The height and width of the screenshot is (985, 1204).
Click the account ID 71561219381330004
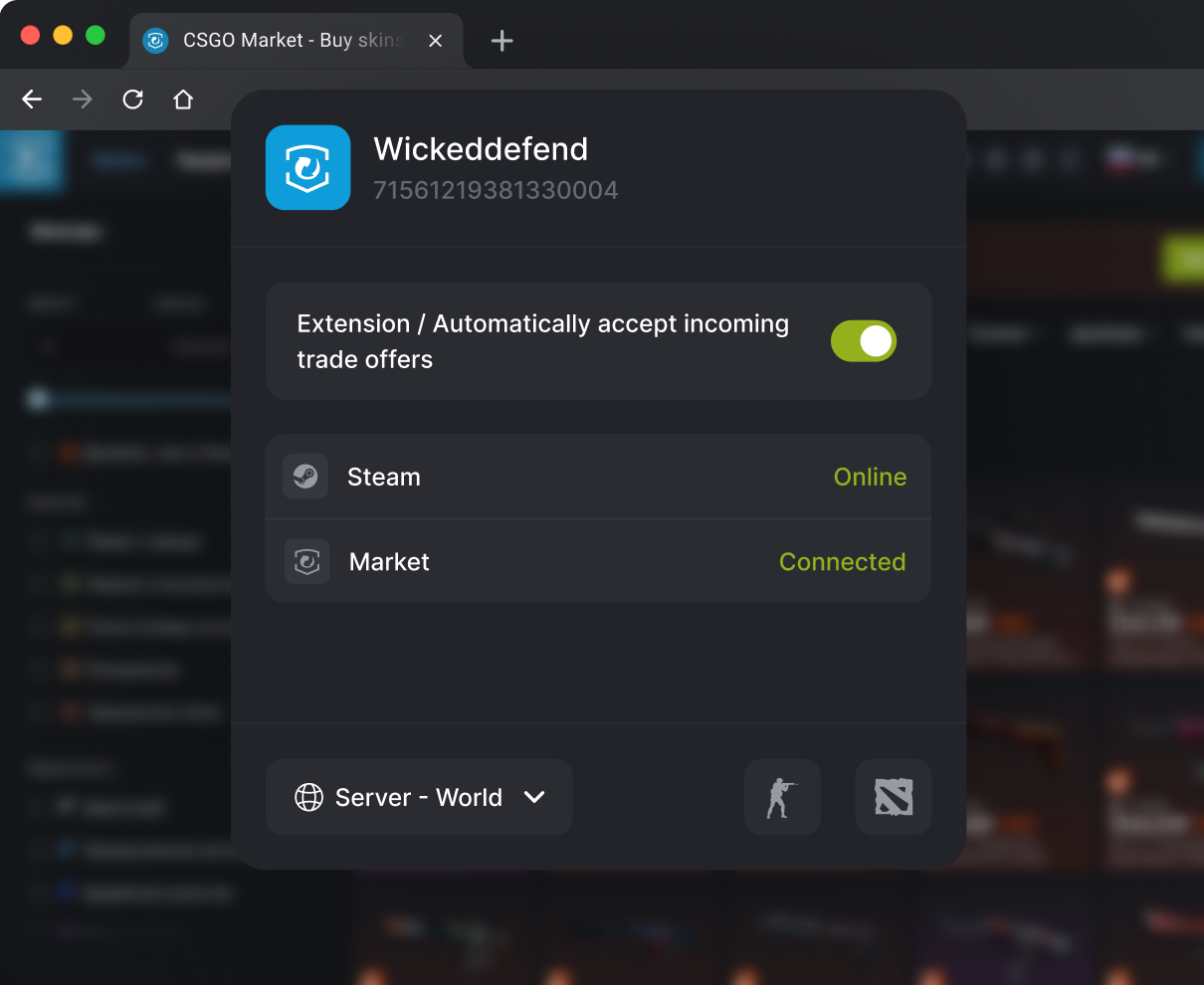pos(496,189)
